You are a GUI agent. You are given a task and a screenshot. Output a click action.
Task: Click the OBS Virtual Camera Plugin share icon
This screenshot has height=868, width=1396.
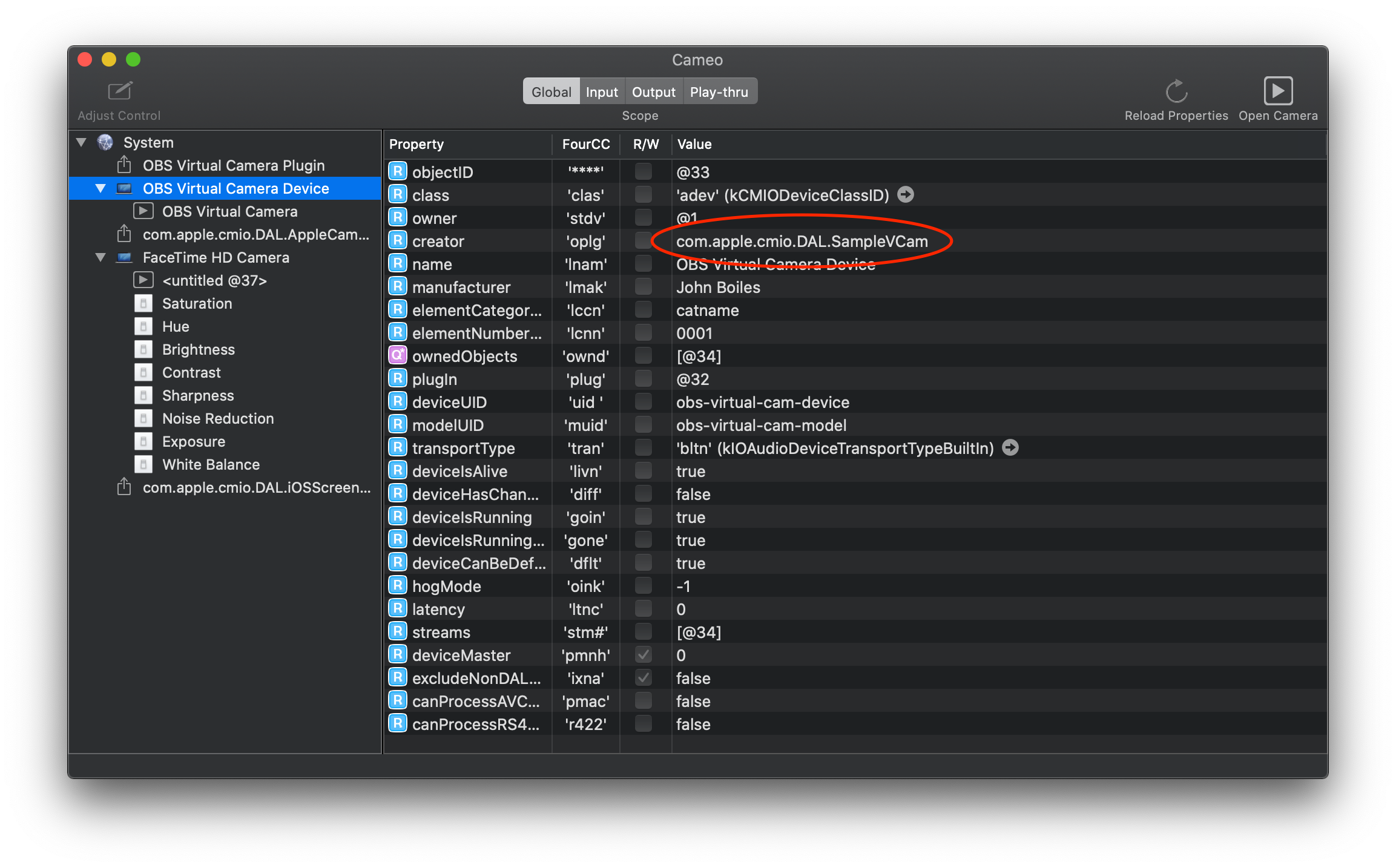pos(124,165)
